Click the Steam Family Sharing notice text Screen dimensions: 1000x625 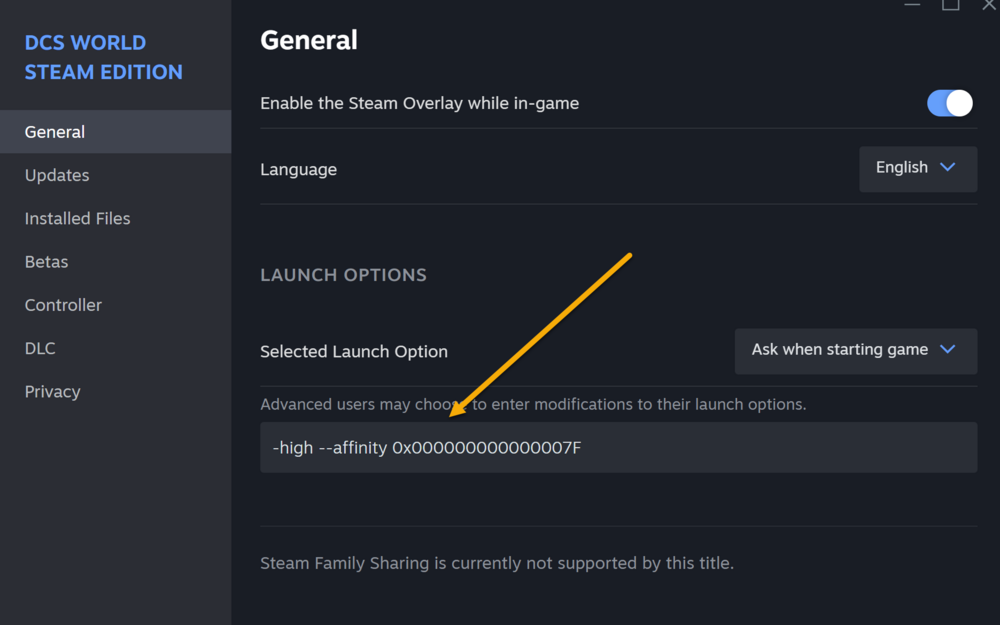tap(497, 563)
